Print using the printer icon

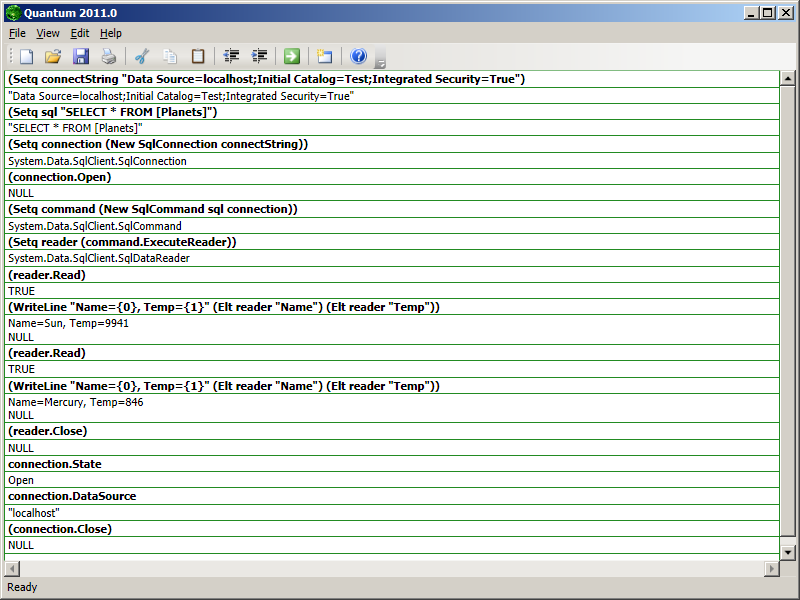(109, 56)
